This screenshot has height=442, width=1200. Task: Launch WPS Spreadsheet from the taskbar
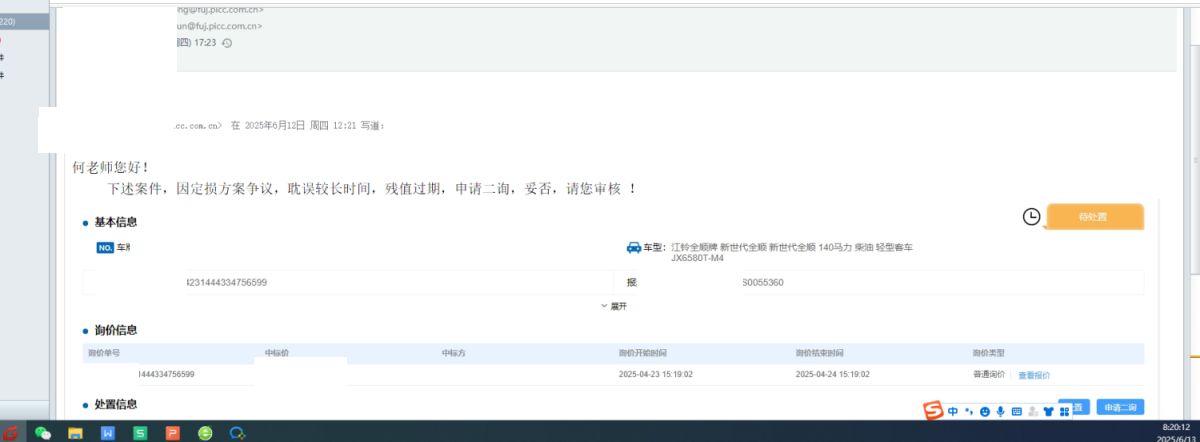(140, 433)
